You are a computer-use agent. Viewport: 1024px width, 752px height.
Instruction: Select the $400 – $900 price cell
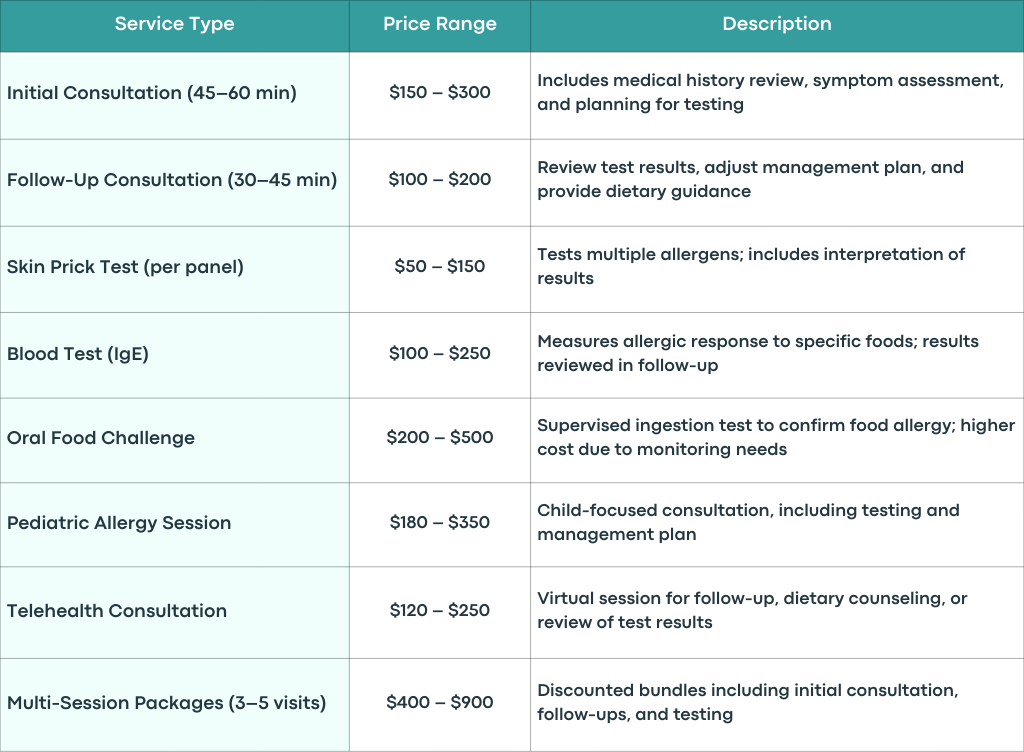point(440,705)
